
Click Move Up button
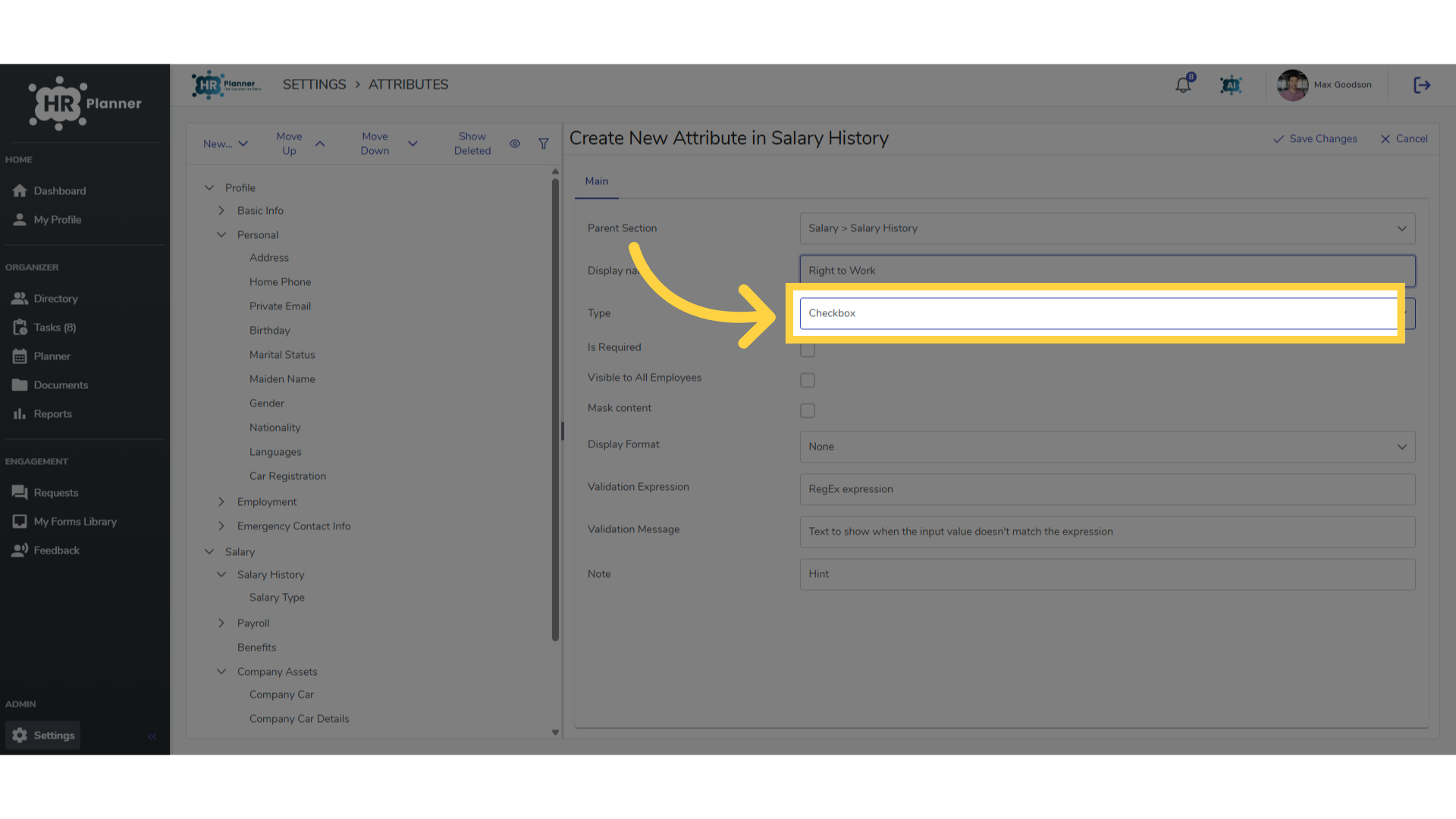[300, 143]
